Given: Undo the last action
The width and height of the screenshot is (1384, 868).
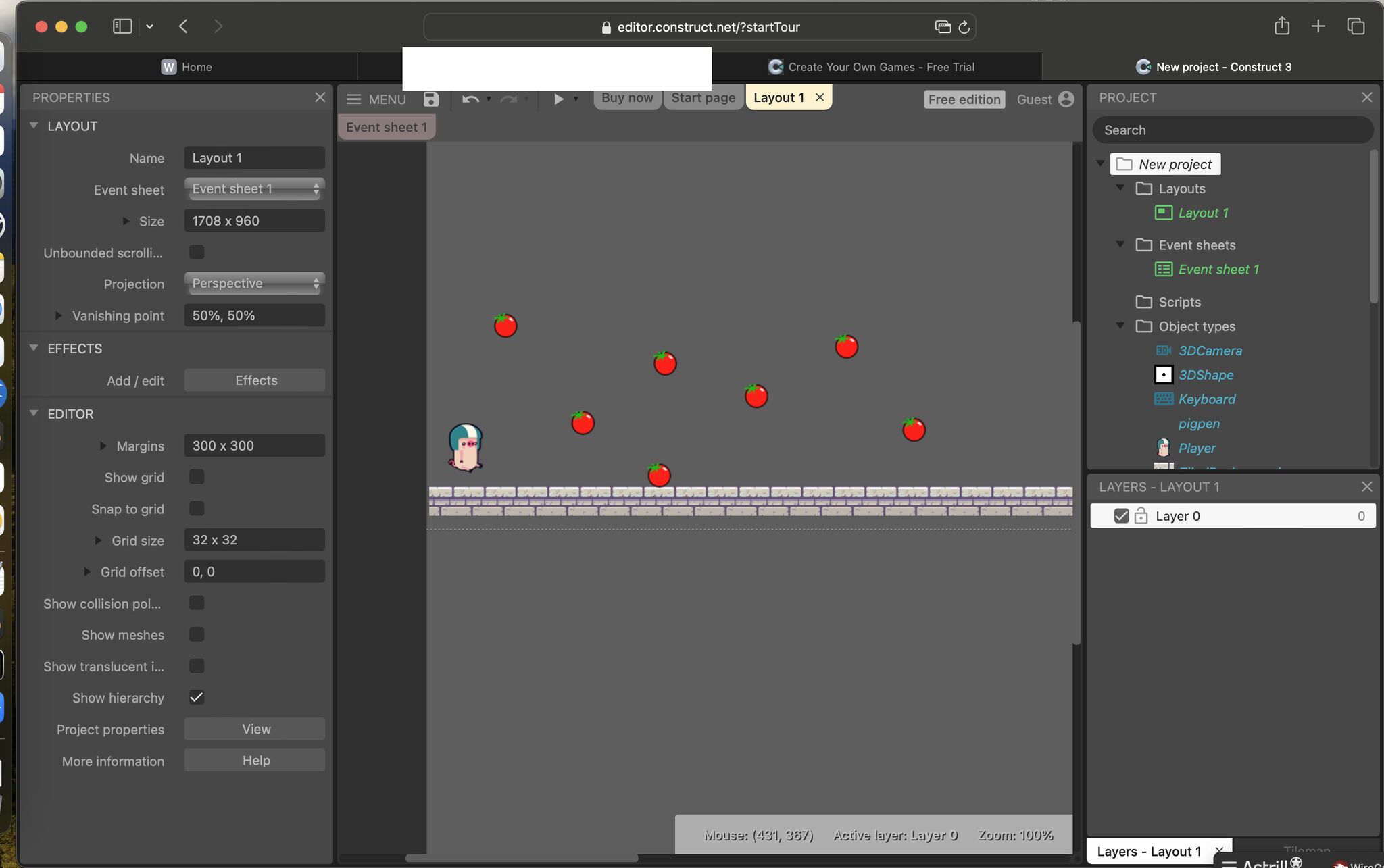Looking at the screenshot, I should pyautogui.click(x=470, y=99).
